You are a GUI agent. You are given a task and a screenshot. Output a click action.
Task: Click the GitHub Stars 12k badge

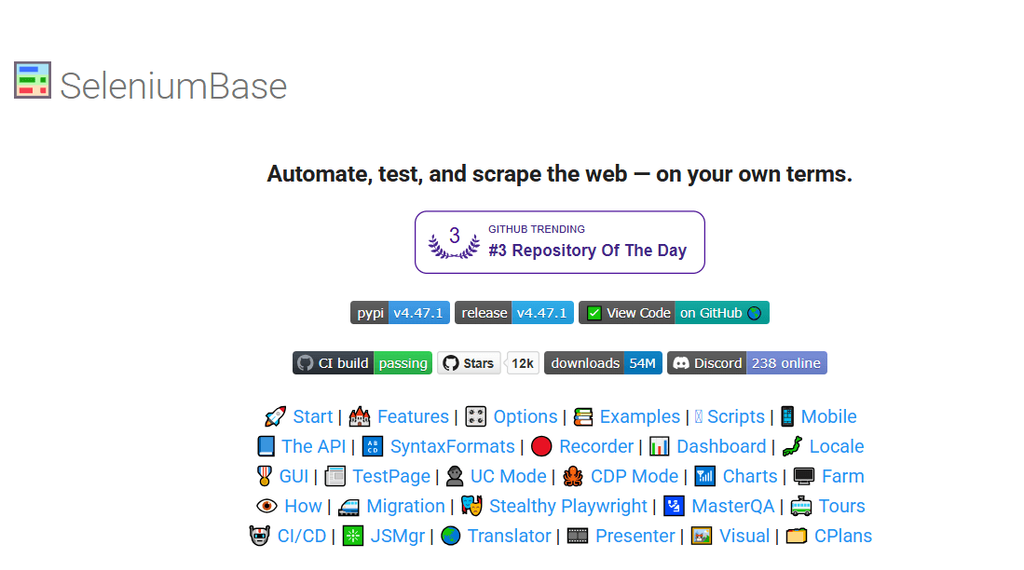tap(488, 363)
